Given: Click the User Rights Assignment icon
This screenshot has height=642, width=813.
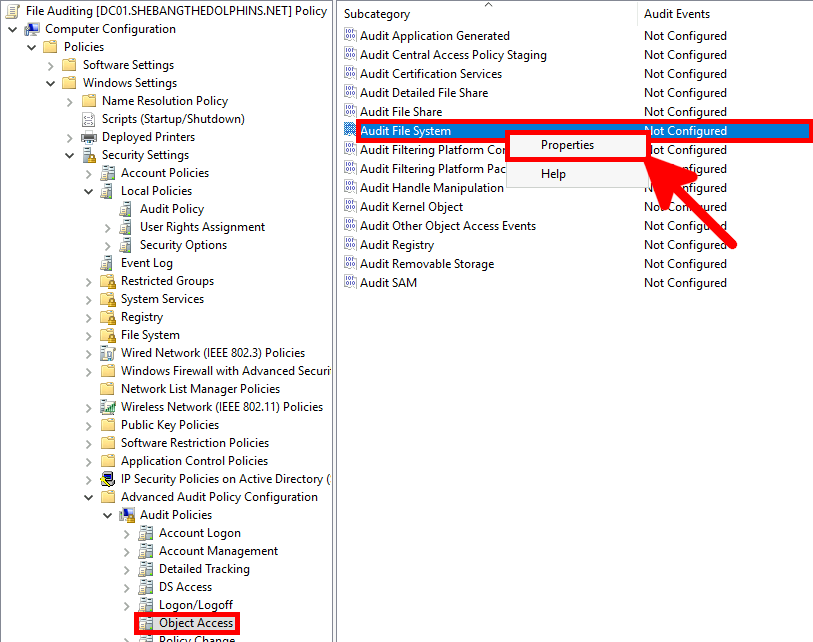Looking at the screenshot, I should click(x=126, y=226).
